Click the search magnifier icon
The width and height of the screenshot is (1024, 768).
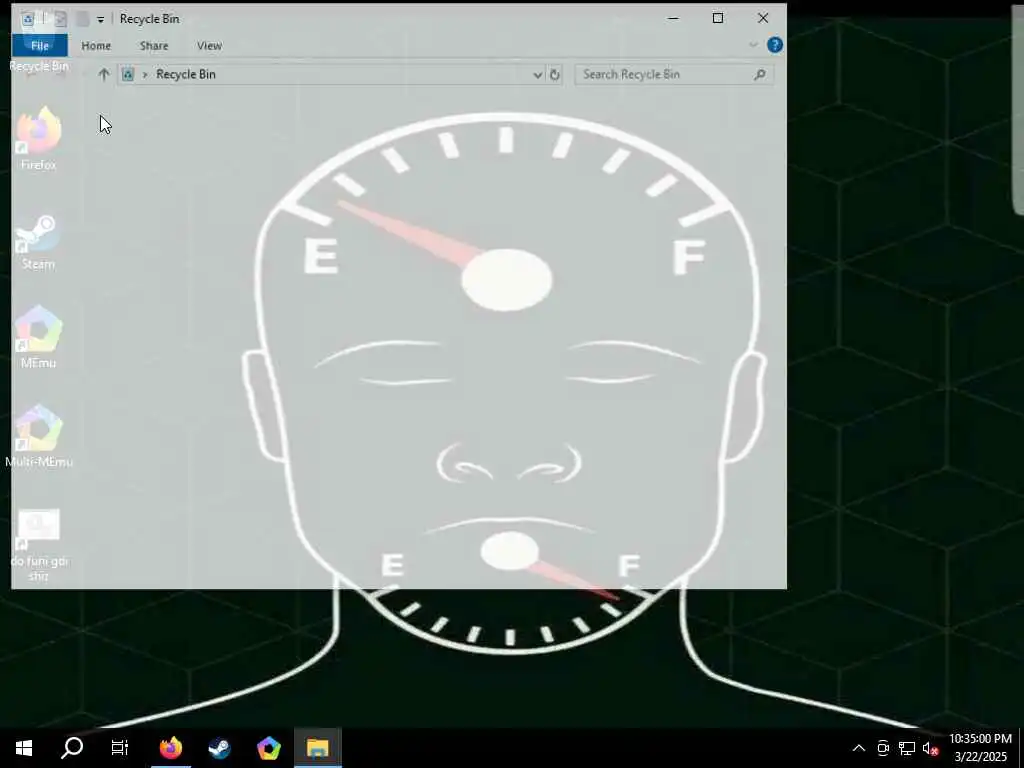[x=760, y=74]
